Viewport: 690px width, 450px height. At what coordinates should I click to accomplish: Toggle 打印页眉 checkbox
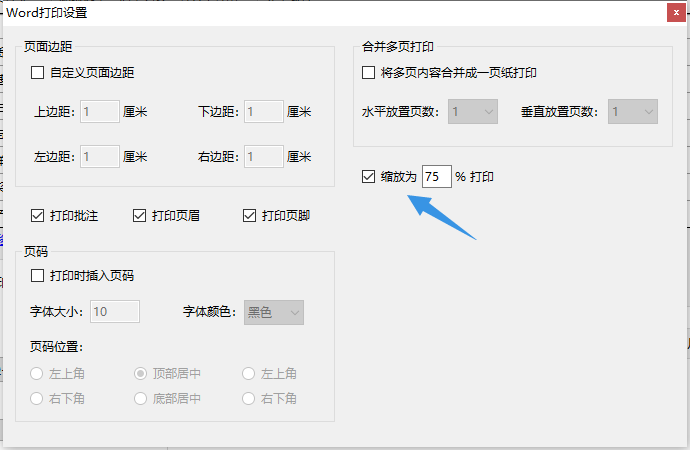pyautogui.click(x=139, y=216)
